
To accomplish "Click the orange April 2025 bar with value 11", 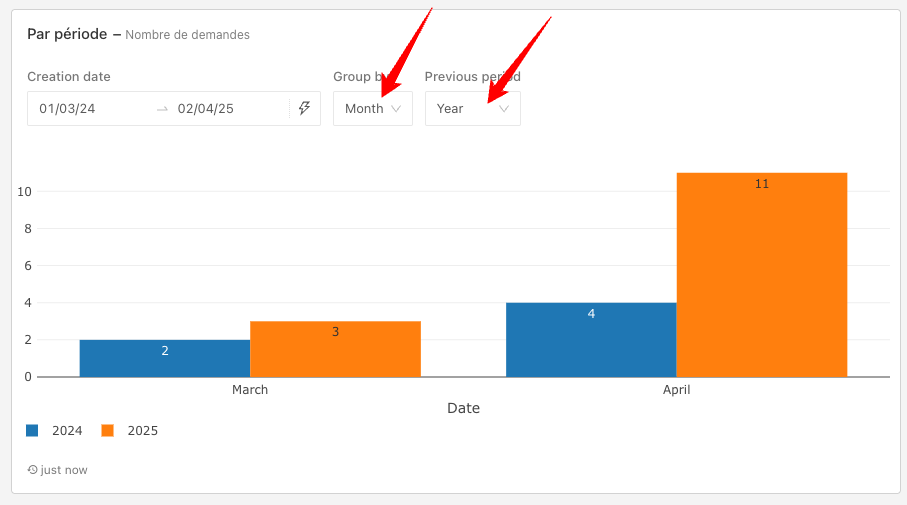I will tap(762, 275).
